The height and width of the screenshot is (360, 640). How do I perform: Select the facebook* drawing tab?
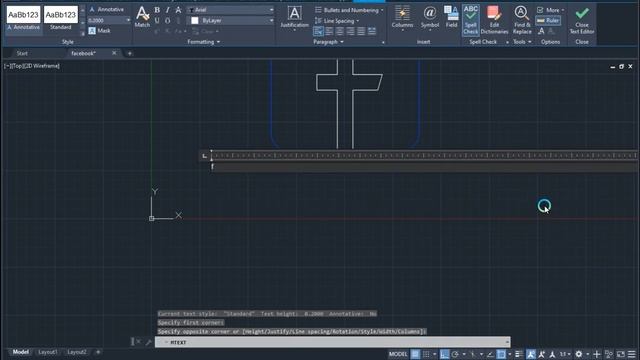tap(83, 53)
